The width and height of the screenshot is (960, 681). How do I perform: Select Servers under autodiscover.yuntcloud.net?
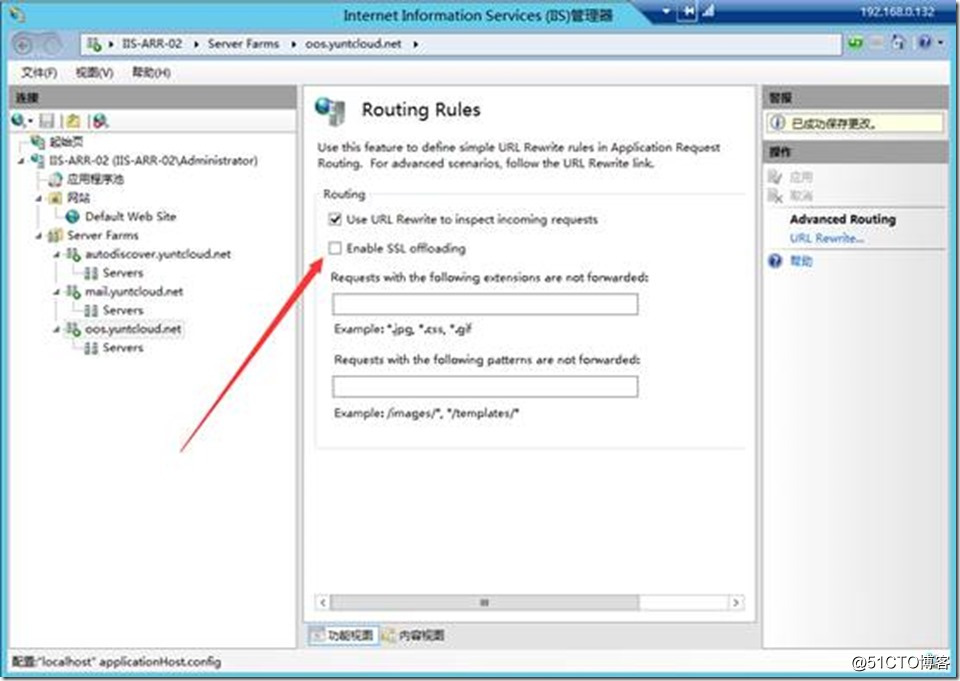click(x=122, y=273)
